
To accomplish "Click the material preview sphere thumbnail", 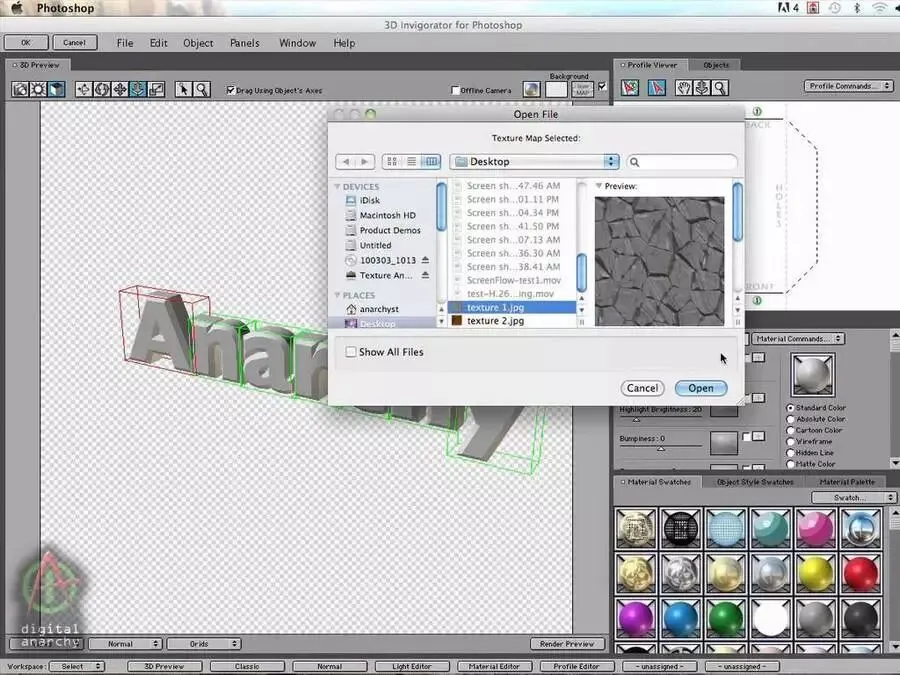I will click(x=812, y=374).
